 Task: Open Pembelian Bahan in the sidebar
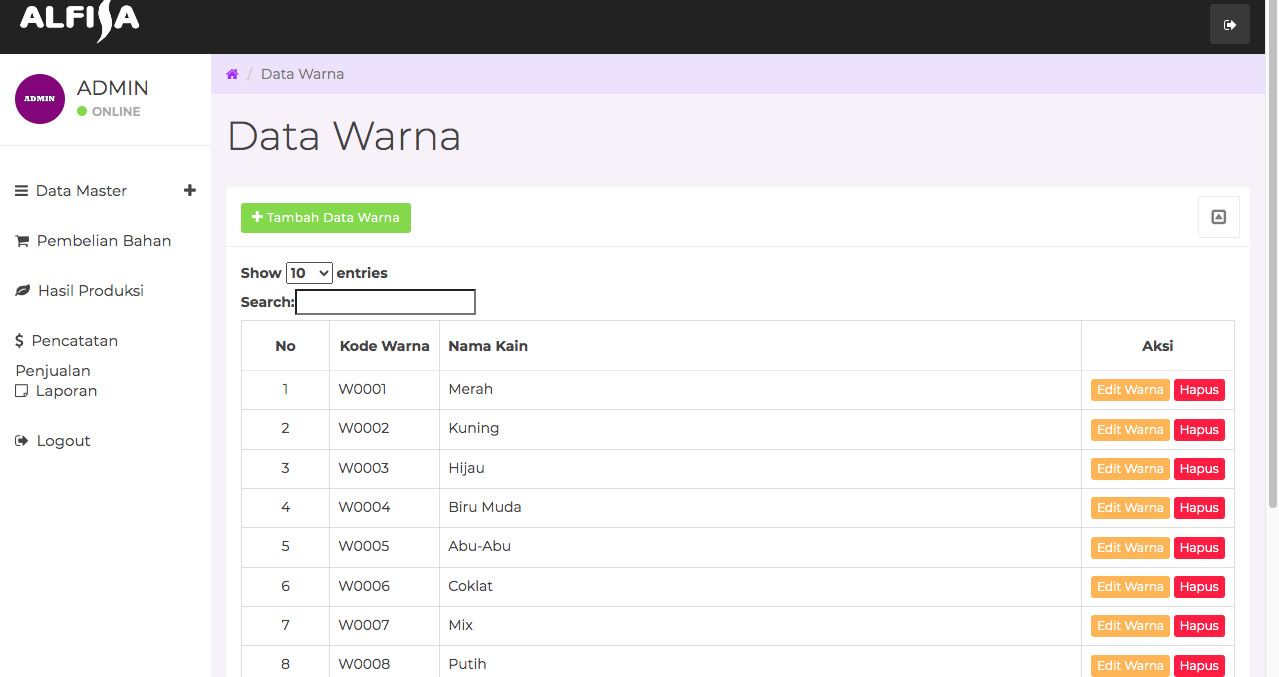103,241
